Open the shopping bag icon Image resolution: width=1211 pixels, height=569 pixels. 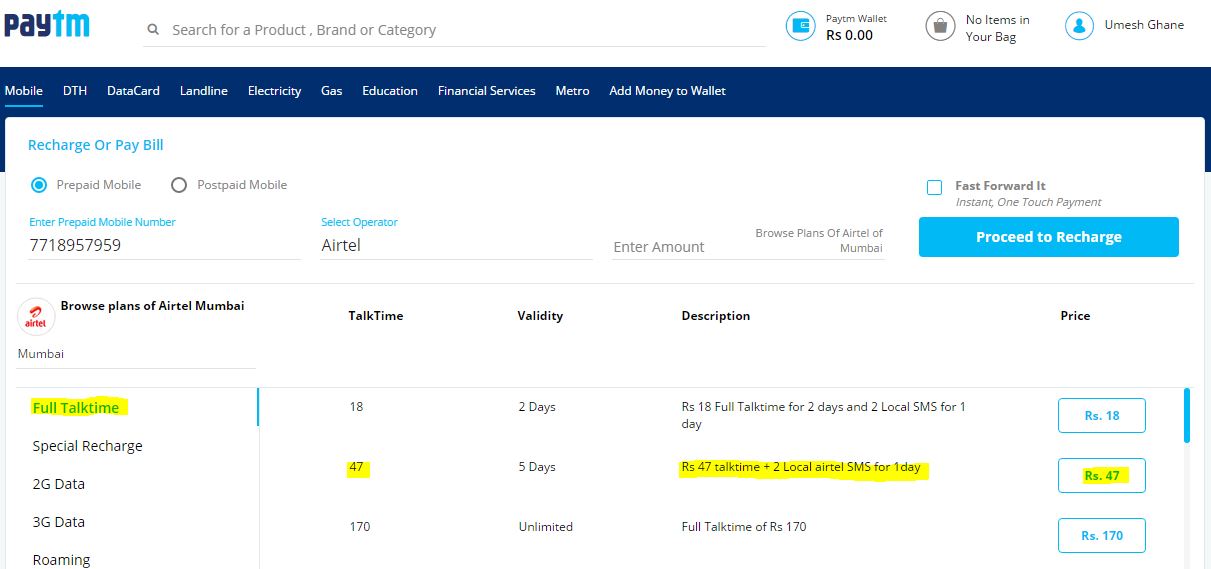(940, 27)
